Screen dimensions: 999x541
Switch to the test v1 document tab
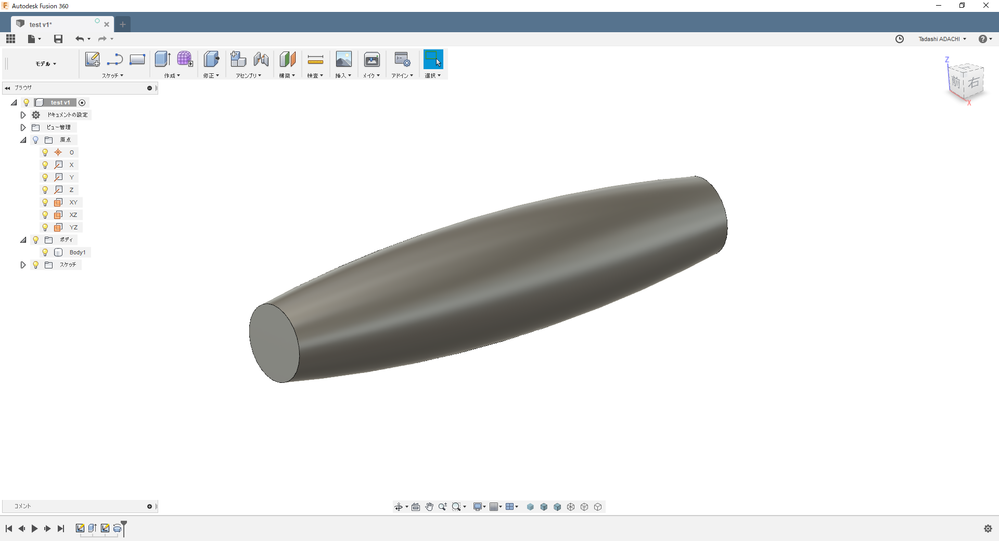pos(62,24)
